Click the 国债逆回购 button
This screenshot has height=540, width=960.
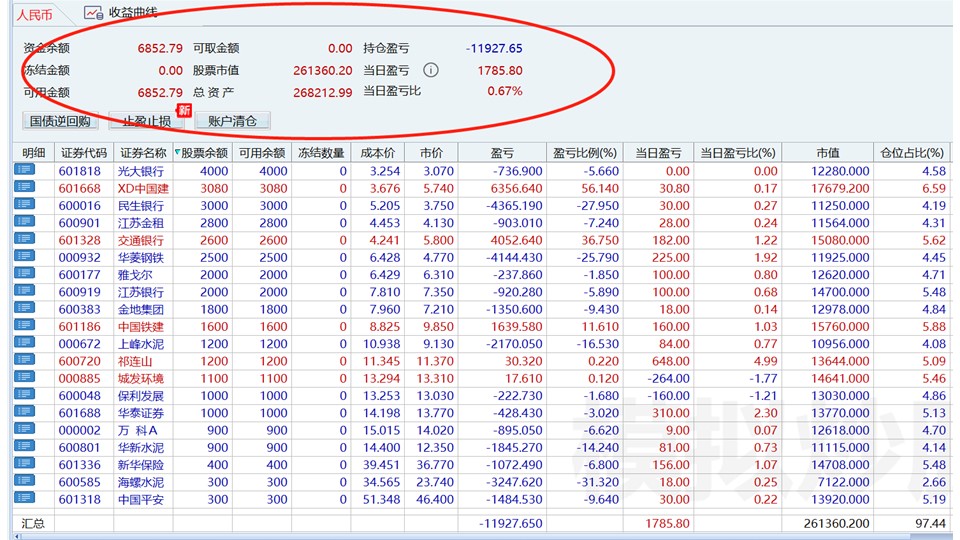(60, 121)
